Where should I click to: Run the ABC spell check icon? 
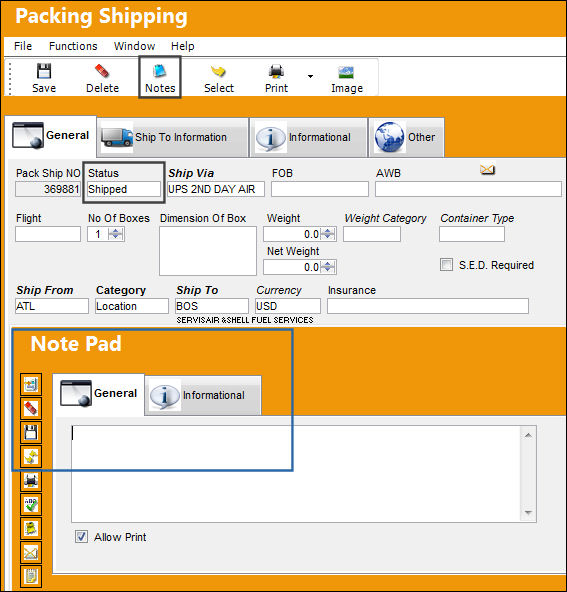point(31,504)
